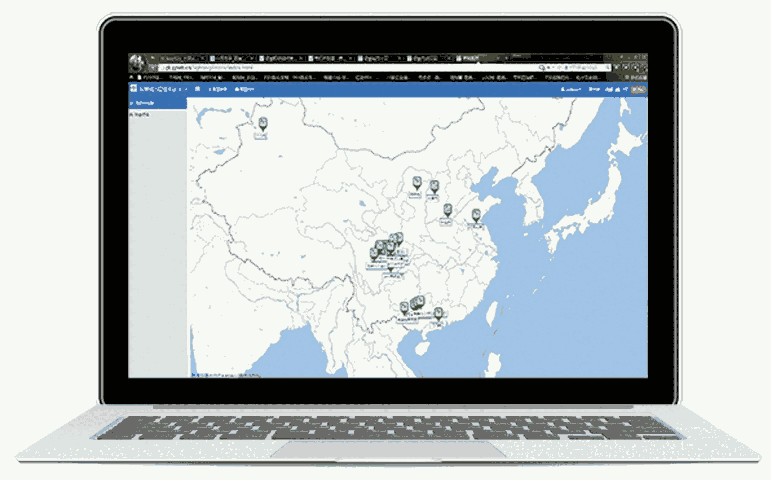Open the user account dropdown in header
This screenshot has height=480, width=771.
pyautogui.click(x=571, y=89)
